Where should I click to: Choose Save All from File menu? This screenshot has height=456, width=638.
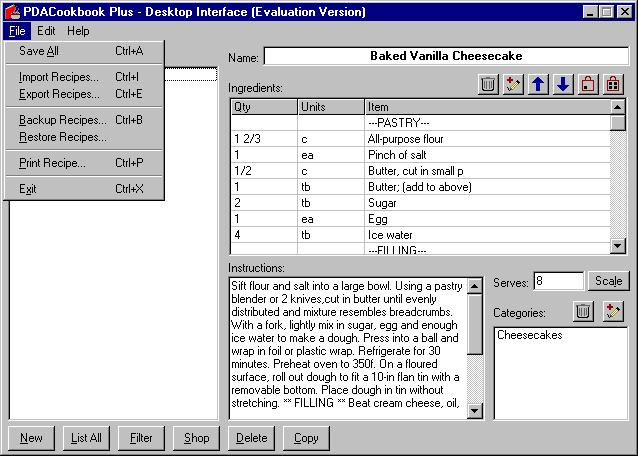coord(84,51)
